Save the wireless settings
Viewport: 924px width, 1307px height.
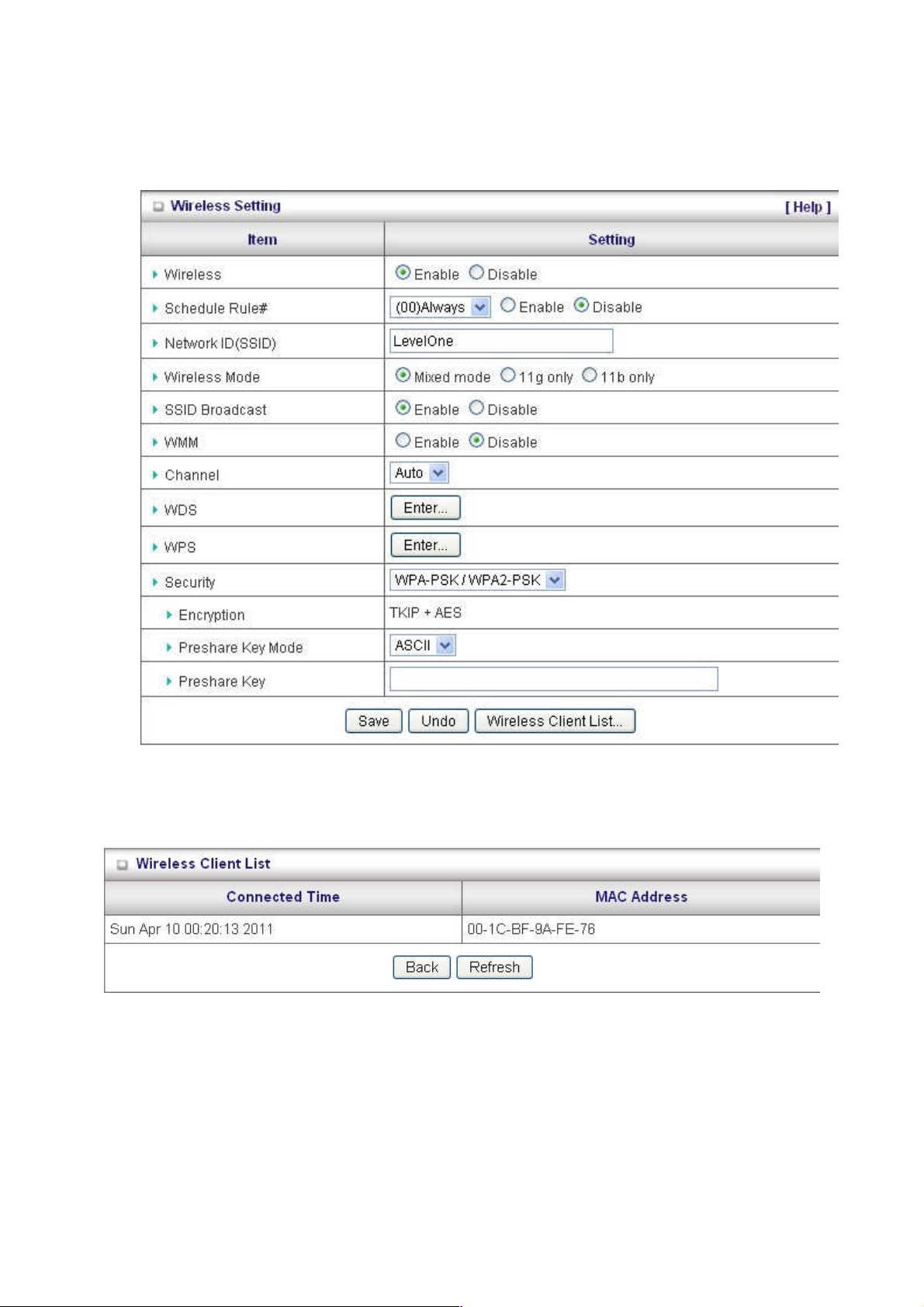pos(373,721)
